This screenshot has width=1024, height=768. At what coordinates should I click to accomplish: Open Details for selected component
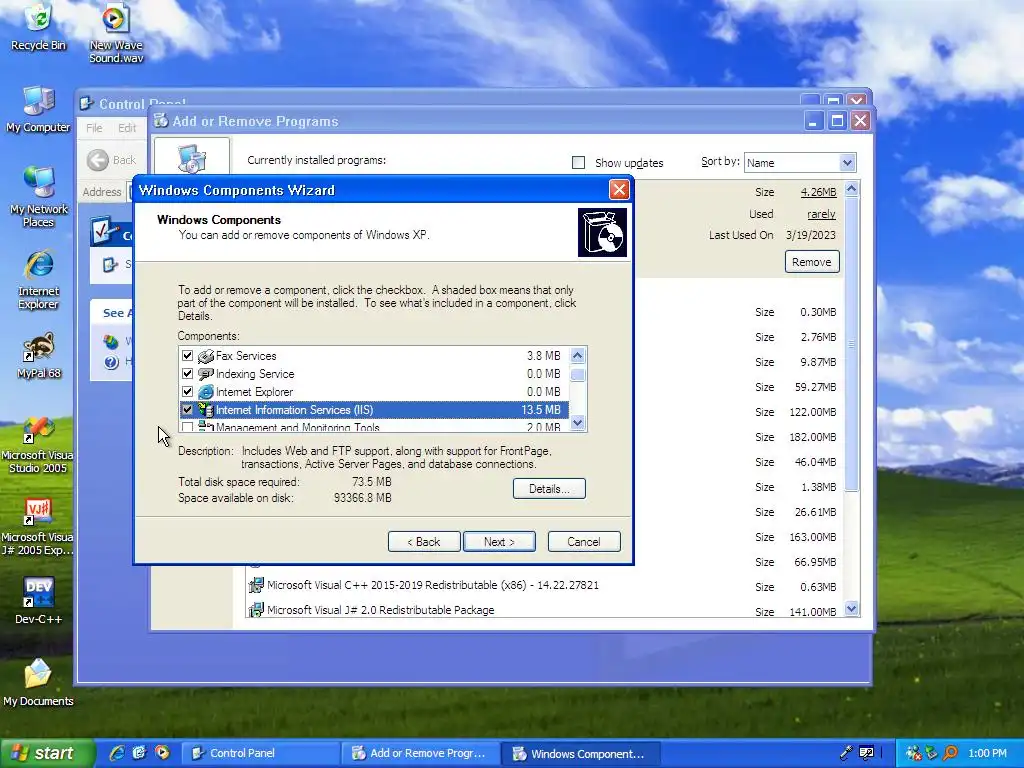tap(549, 488)
